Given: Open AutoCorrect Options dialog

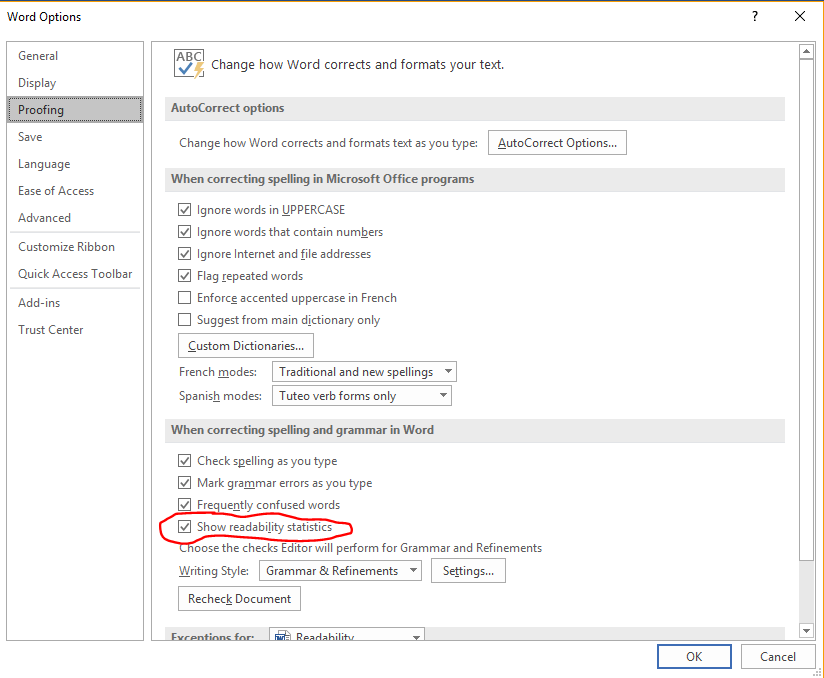Looking at the screenshot, I should (x=557, y=143).
